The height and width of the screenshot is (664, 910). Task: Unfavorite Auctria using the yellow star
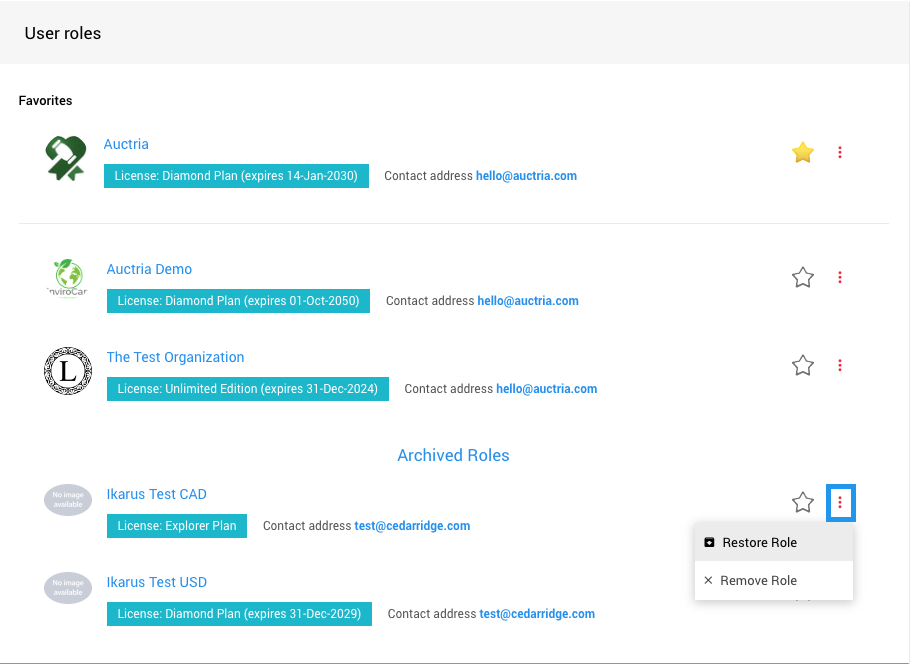[802, 152]
